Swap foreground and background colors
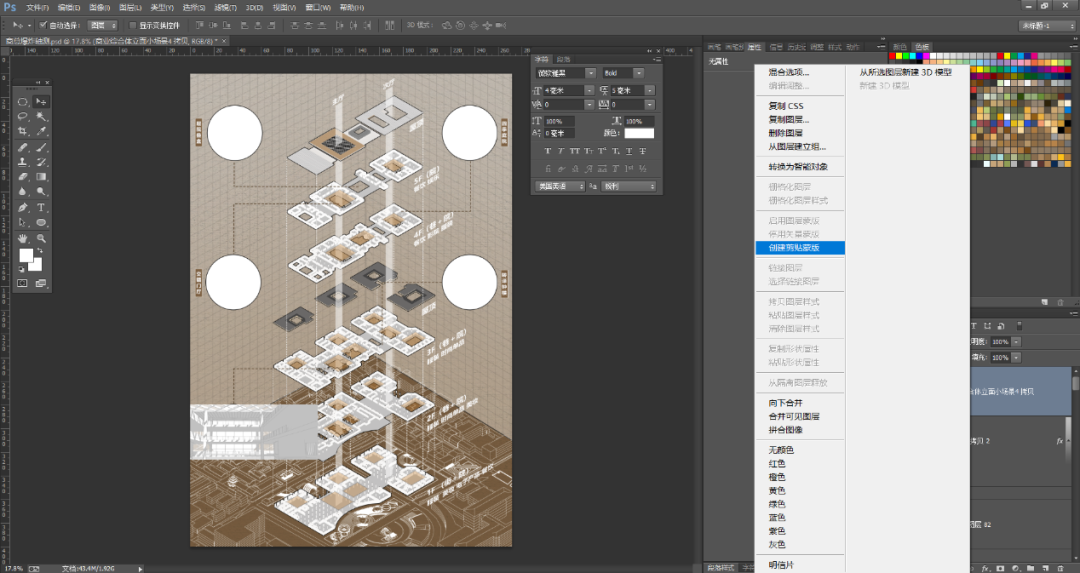Screen dimensions: 1080x573 tap(40, 251)
